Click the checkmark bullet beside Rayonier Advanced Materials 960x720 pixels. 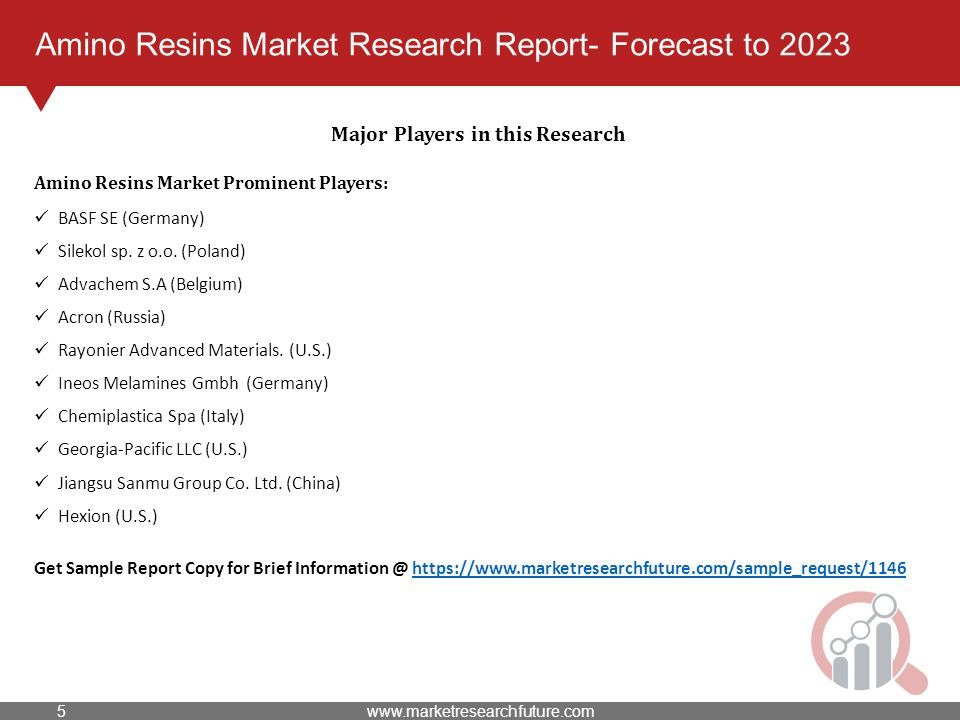tap(42, 348)
